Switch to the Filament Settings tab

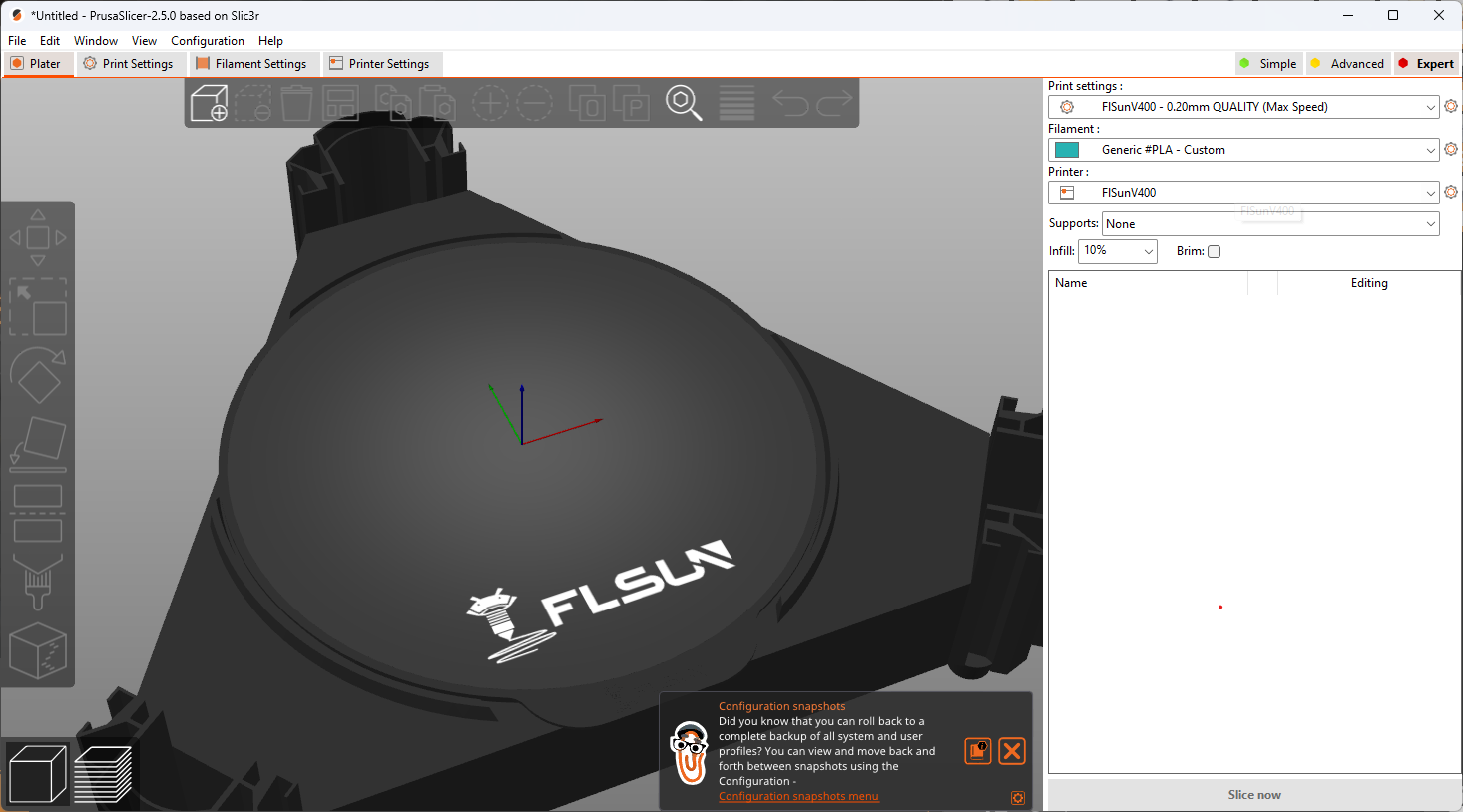pos(253,64)
